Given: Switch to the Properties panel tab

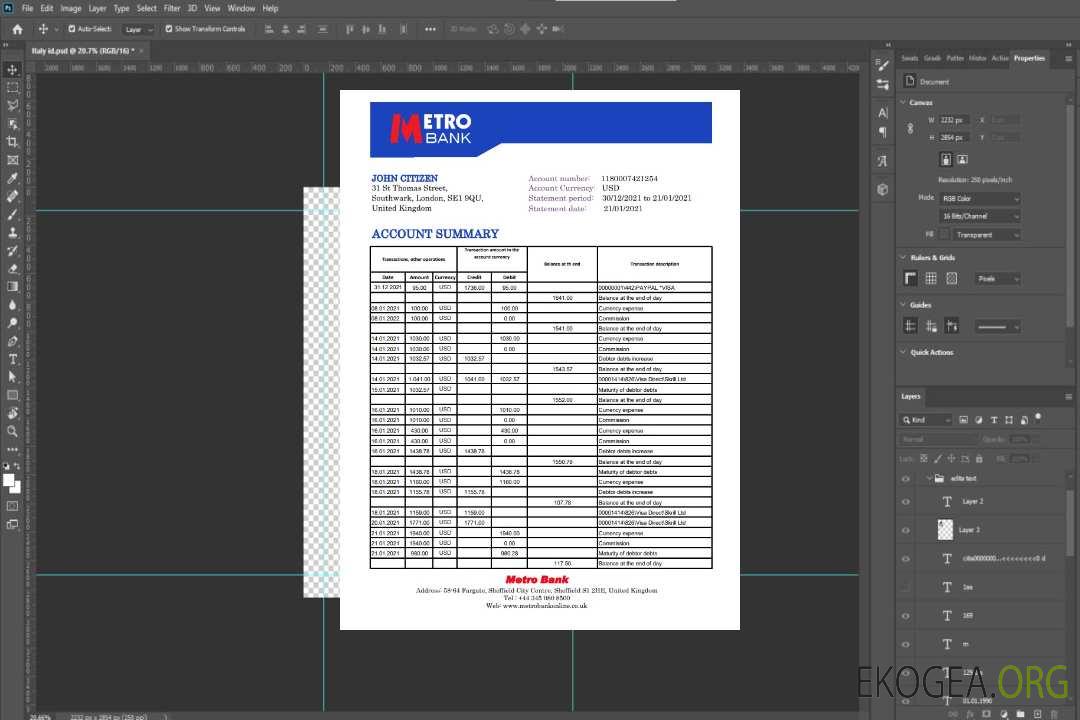Looking at the screenshot, I should (x=1029, y=59).
